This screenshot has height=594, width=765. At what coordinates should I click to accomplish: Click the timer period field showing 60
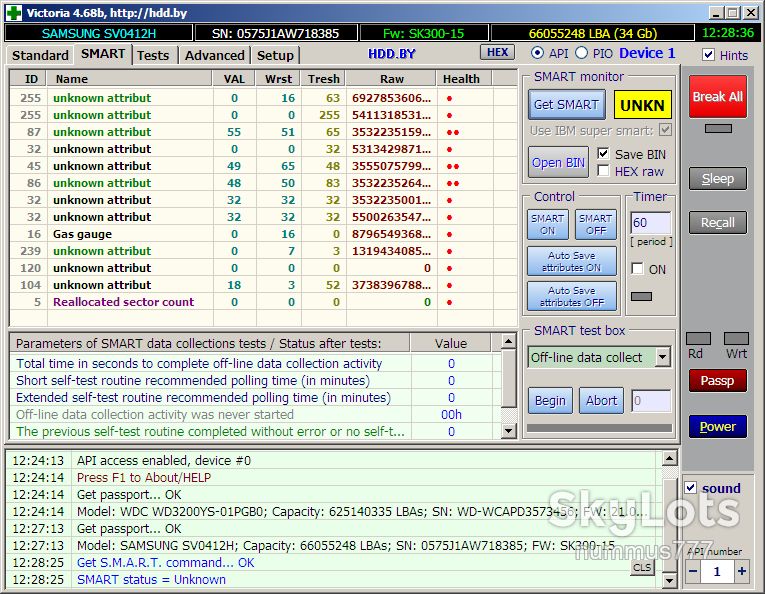pos(651,223)
